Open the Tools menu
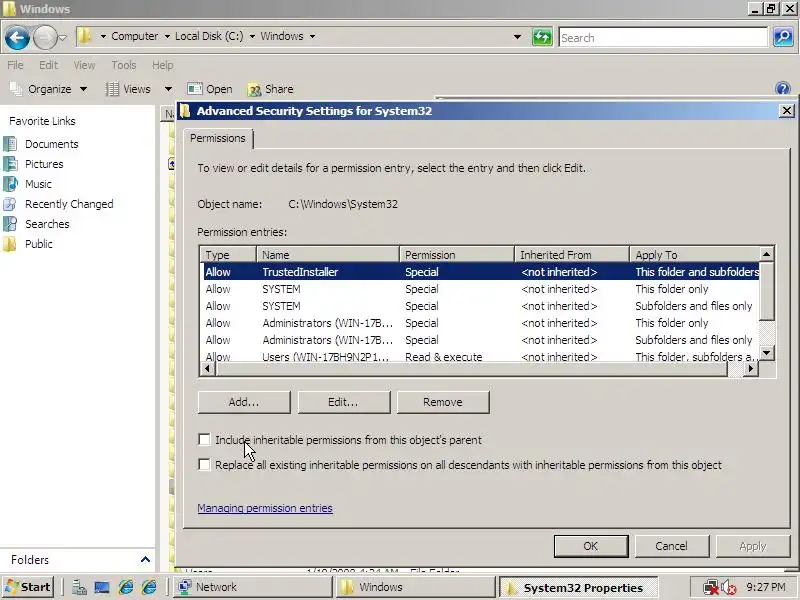Viewport: 800px width, 600px height. pos(124,65)
